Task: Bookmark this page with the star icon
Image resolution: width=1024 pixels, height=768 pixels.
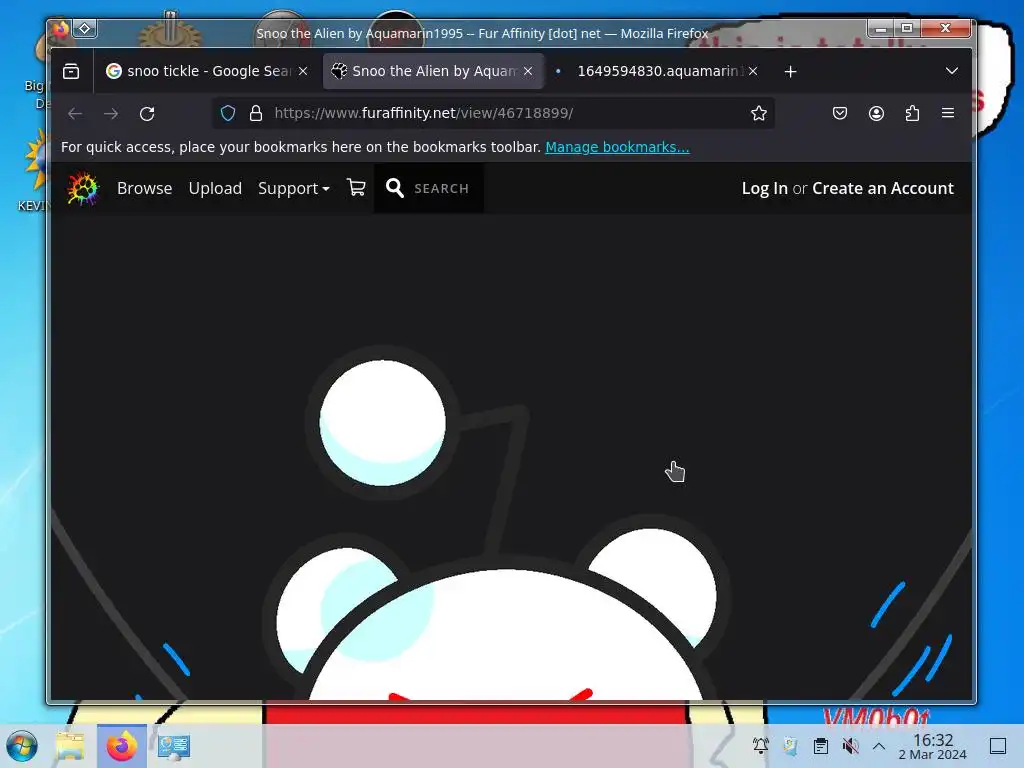Action: [x=758, y=114]
